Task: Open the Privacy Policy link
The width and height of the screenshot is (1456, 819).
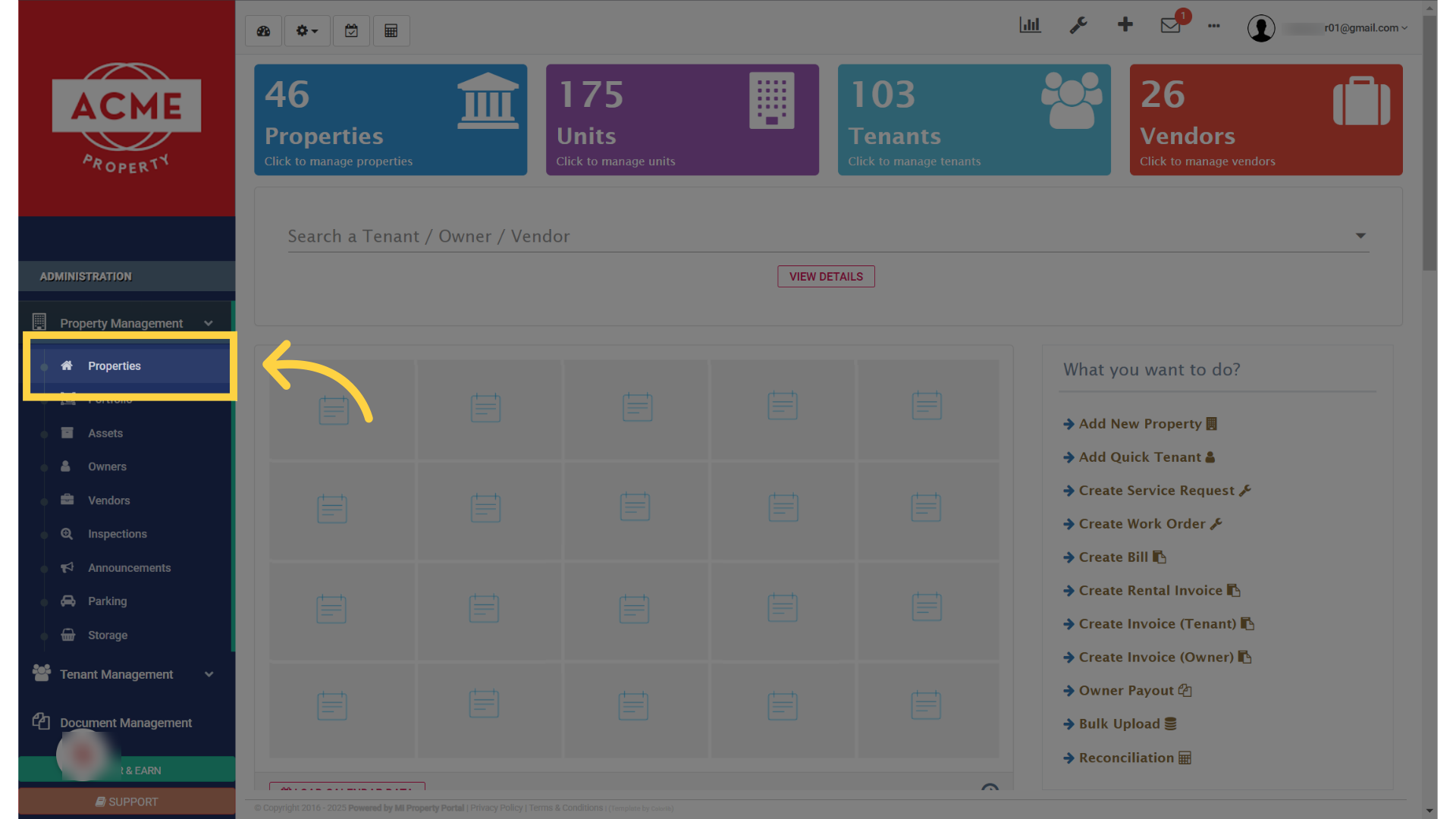Action: [x=496, y=808]
